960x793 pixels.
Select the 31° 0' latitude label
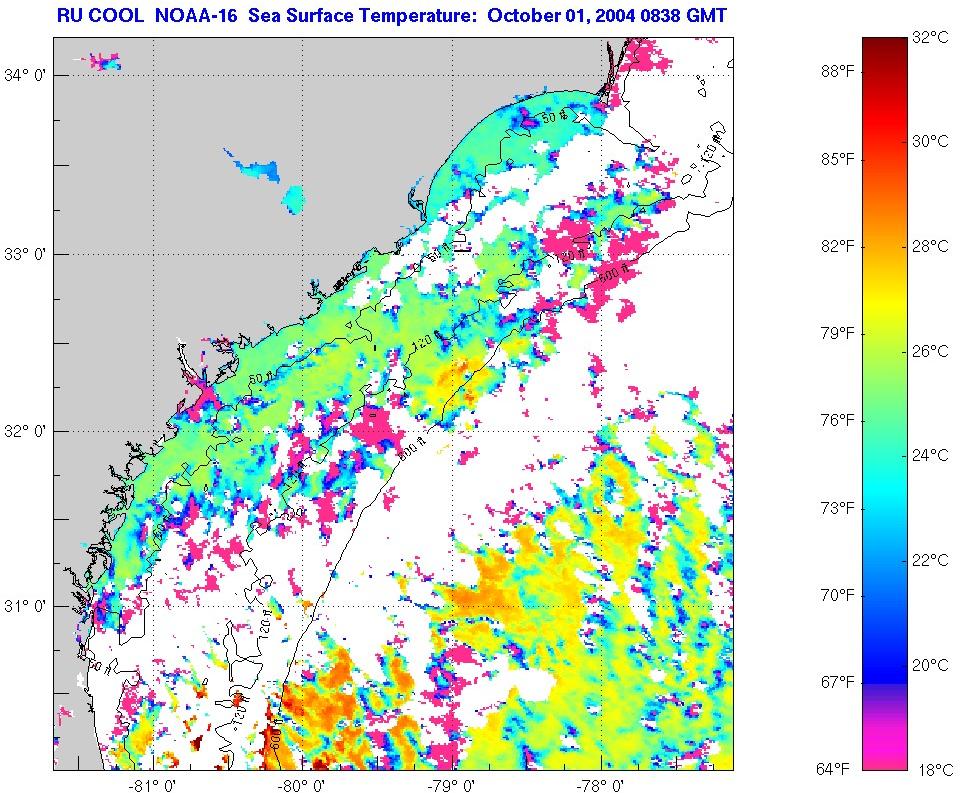[25, 606]
